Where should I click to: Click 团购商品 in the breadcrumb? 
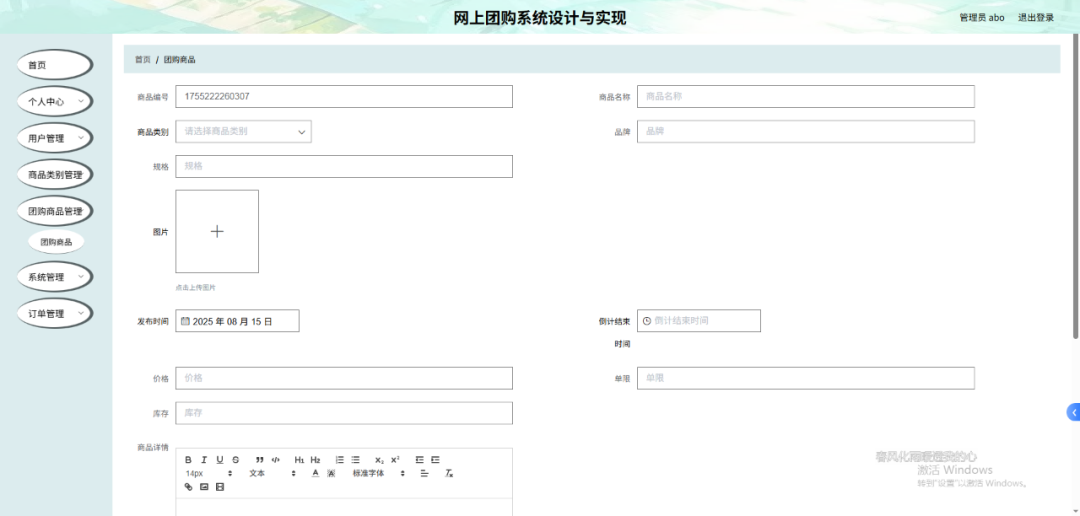[x=180, y=60]
